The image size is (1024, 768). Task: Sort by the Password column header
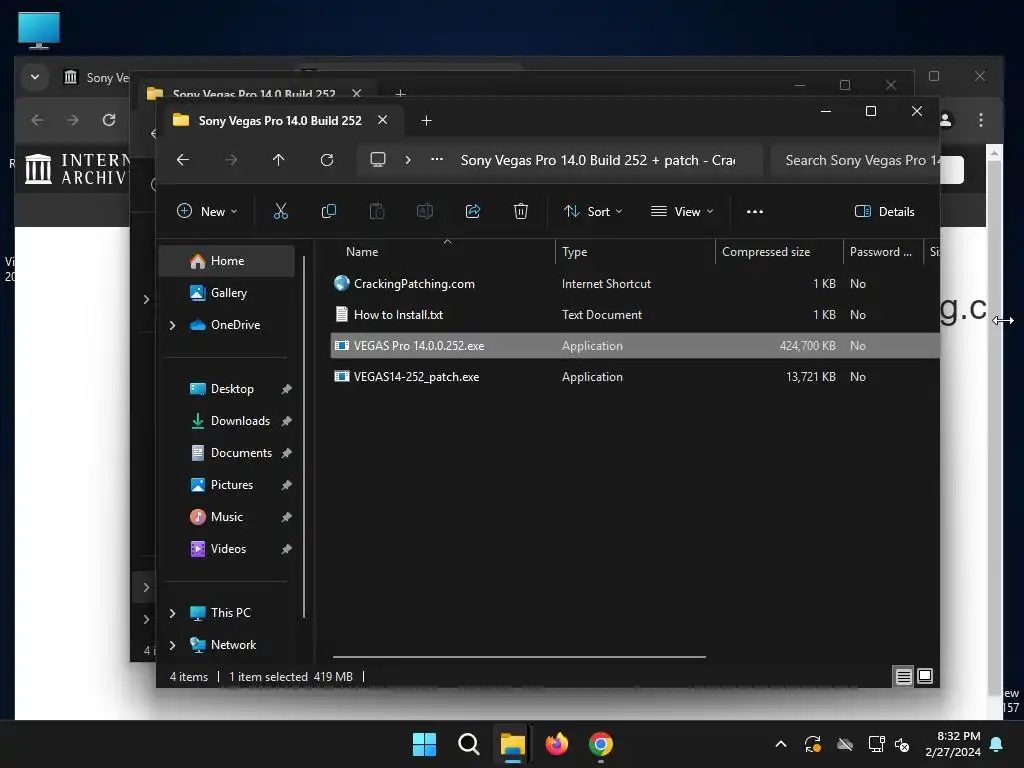(882, 252)
